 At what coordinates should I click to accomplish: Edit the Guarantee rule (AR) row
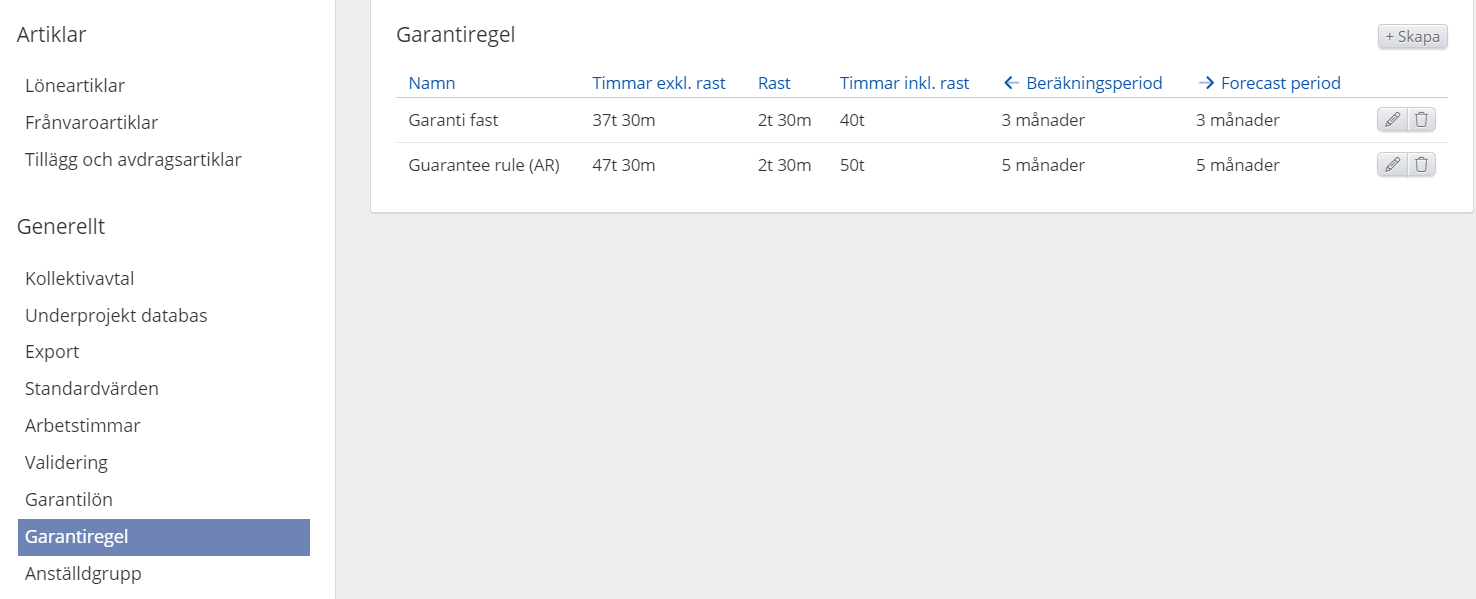(1392, 165)
